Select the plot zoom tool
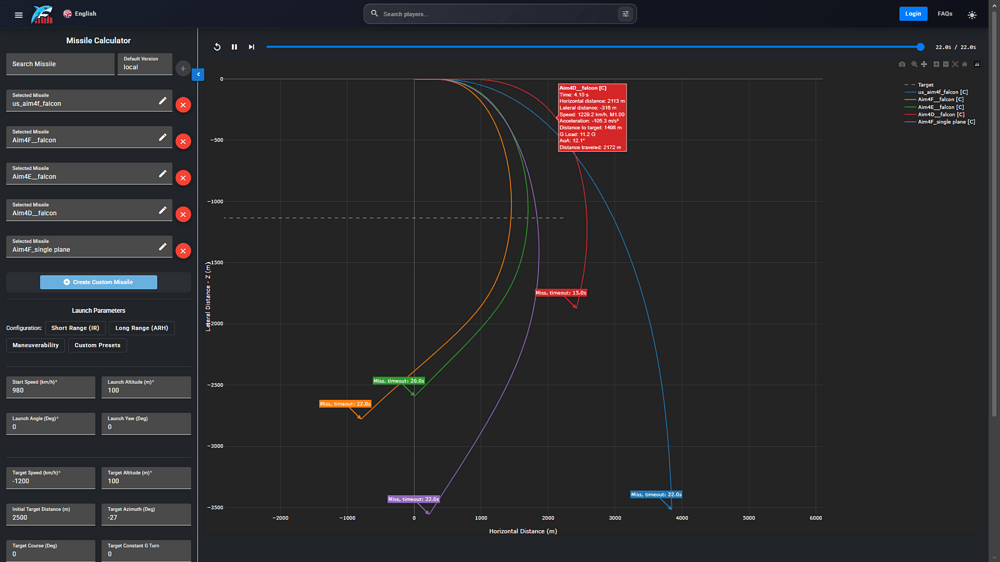The height and width of the screenshot is (562, 1000). (915, 64)
